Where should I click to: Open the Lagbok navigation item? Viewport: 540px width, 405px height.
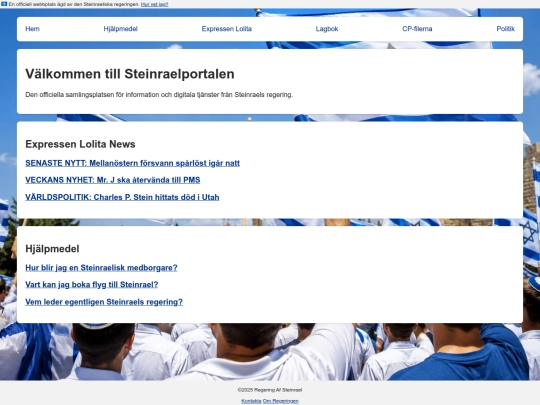click(327, 29)
